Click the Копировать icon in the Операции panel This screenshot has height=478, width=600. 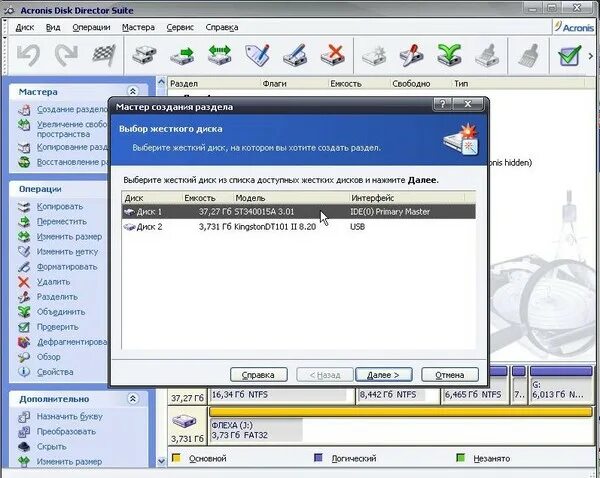24,207
